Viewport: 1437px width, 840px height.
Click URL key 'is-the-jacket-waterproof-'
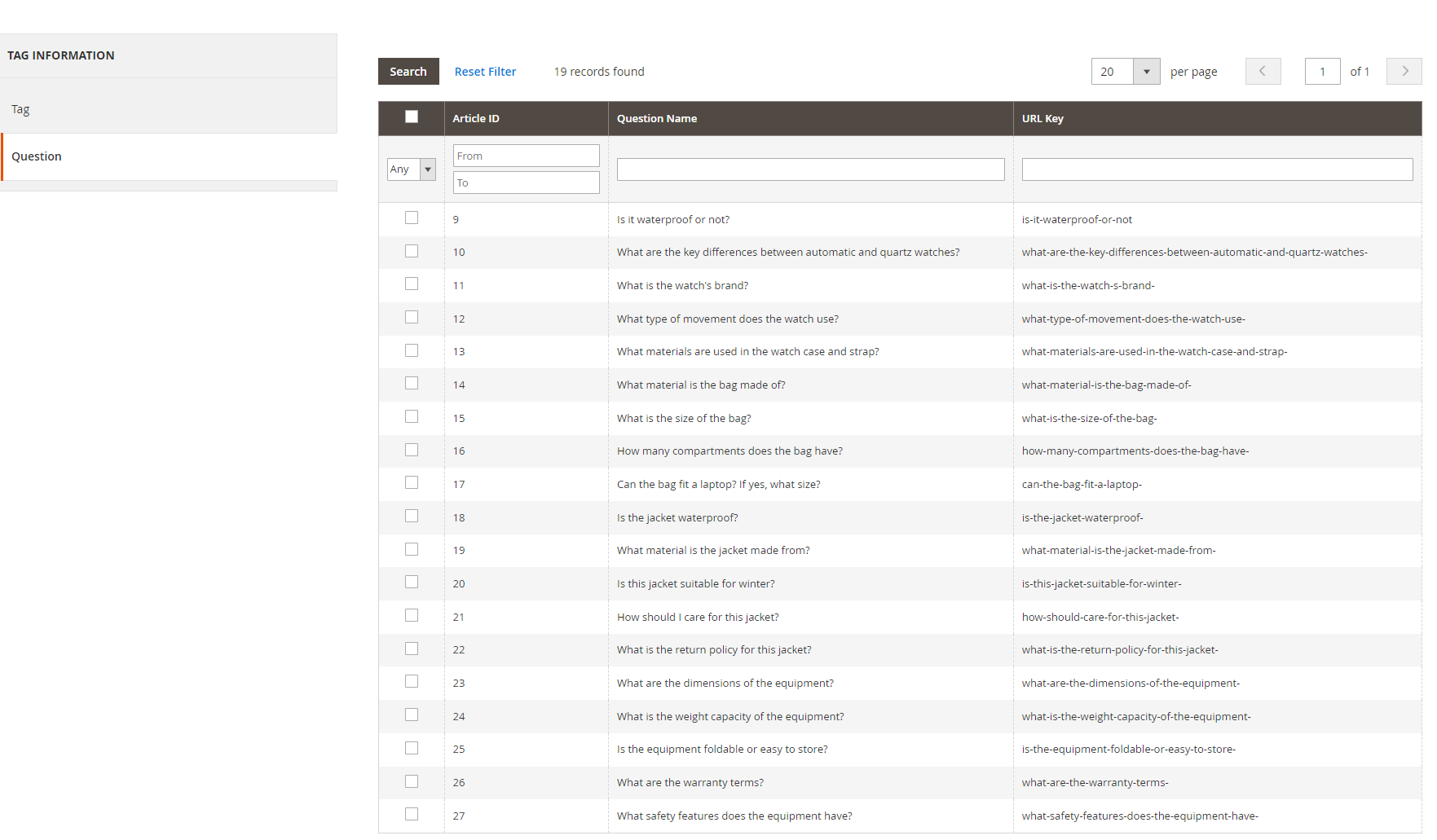pos(1082,517)
